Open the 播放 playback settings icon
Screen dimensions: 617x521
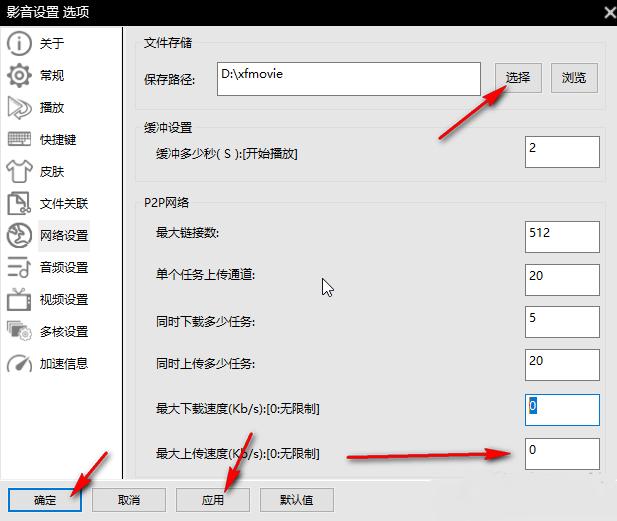coord(19,108)
